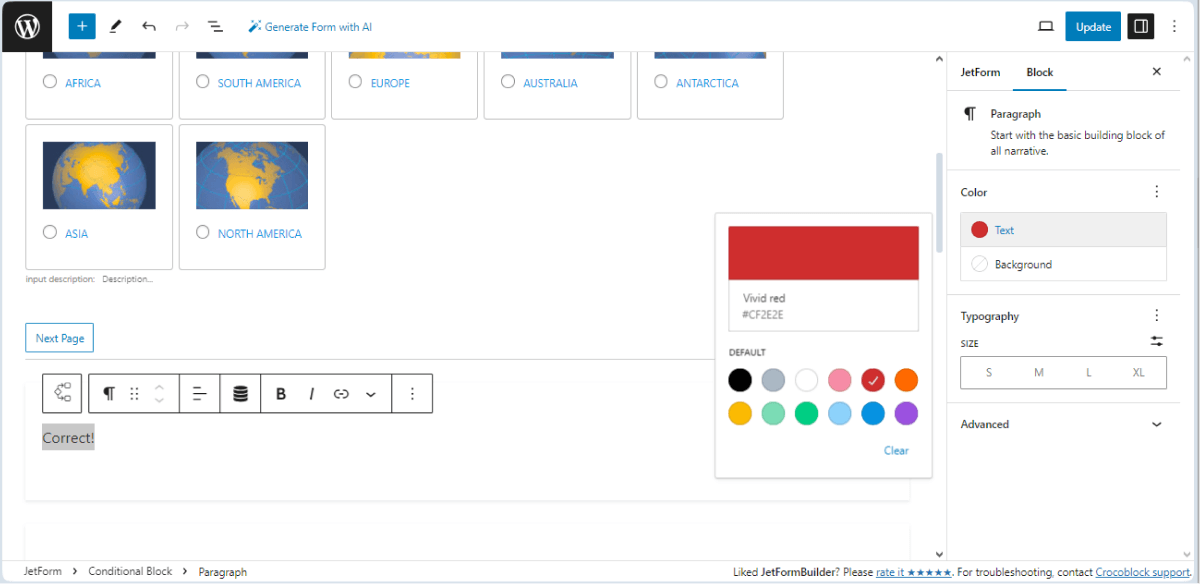Pick the vivid cyan blue swatch
This screenshot has height=584, width=1200.
(873, 413)
